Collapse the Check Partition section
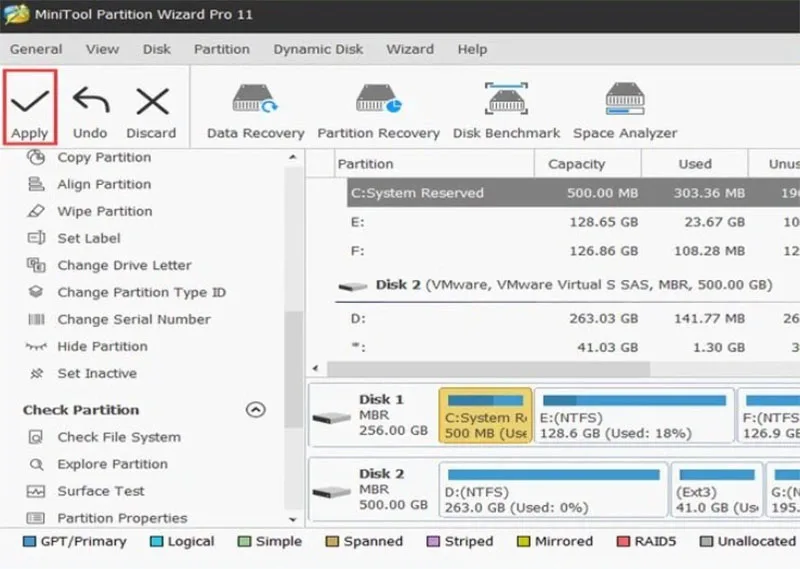This screenshot has width=800, height=569. click(256, 410)
